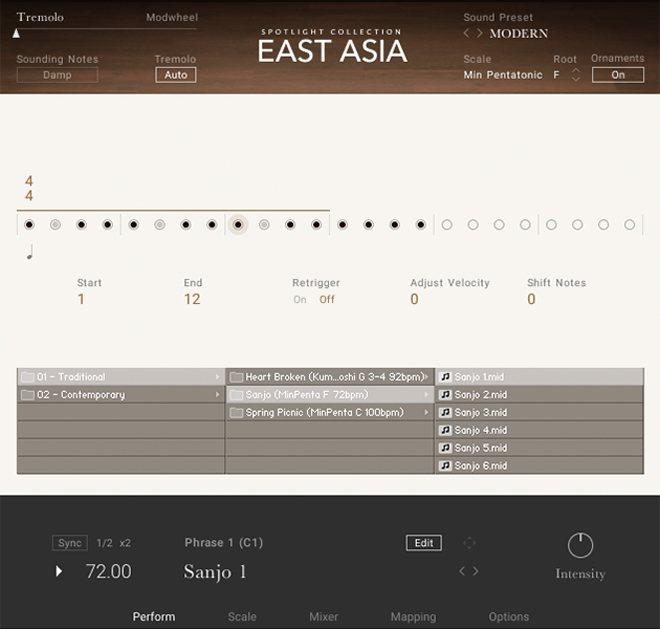The width and height of the screenshot is (660, 629).
Task: Expand the Spring Picnic folder
Action: coord(330,412)
